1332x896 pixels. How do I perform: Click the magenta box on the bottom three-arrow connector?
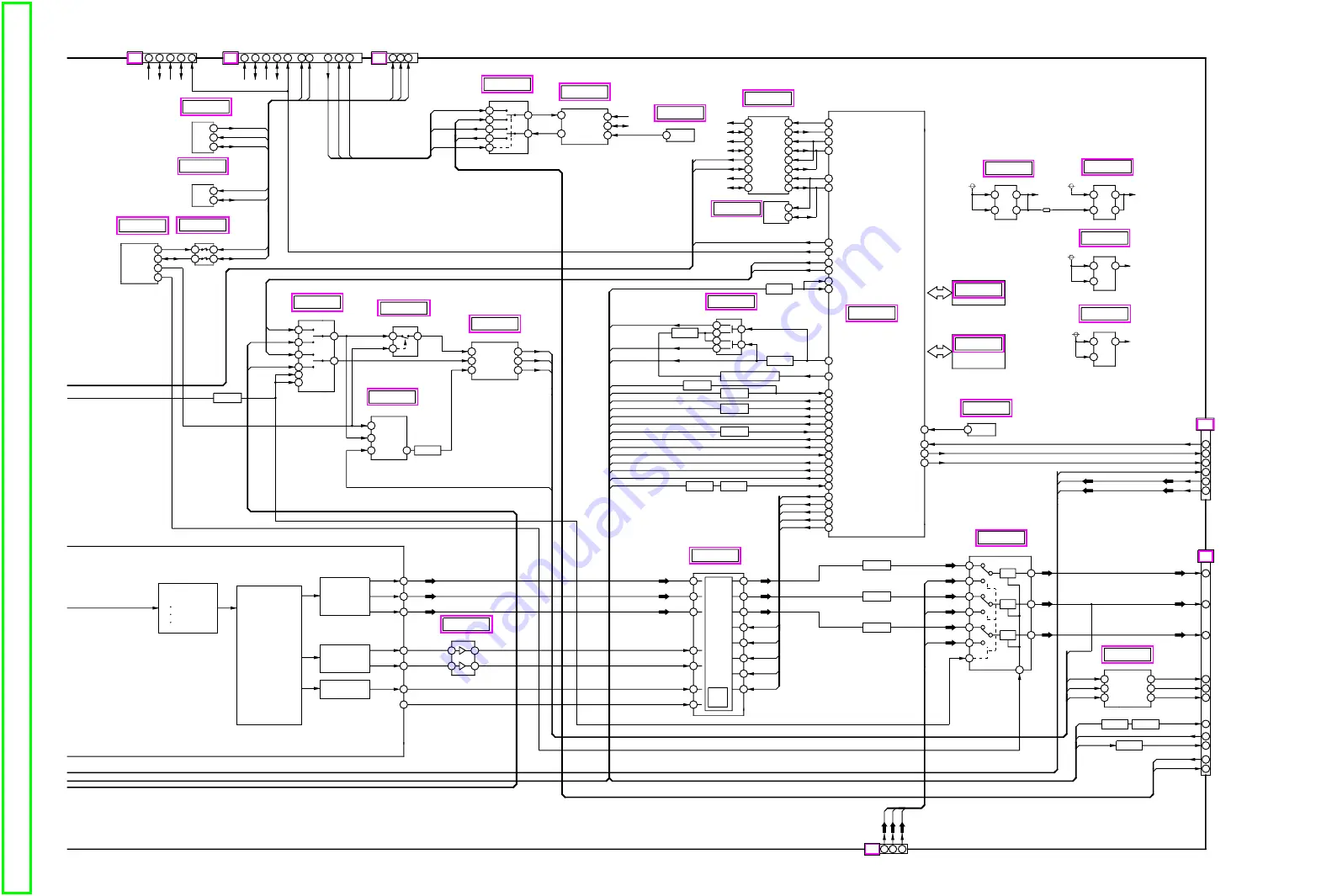[873, 849]
